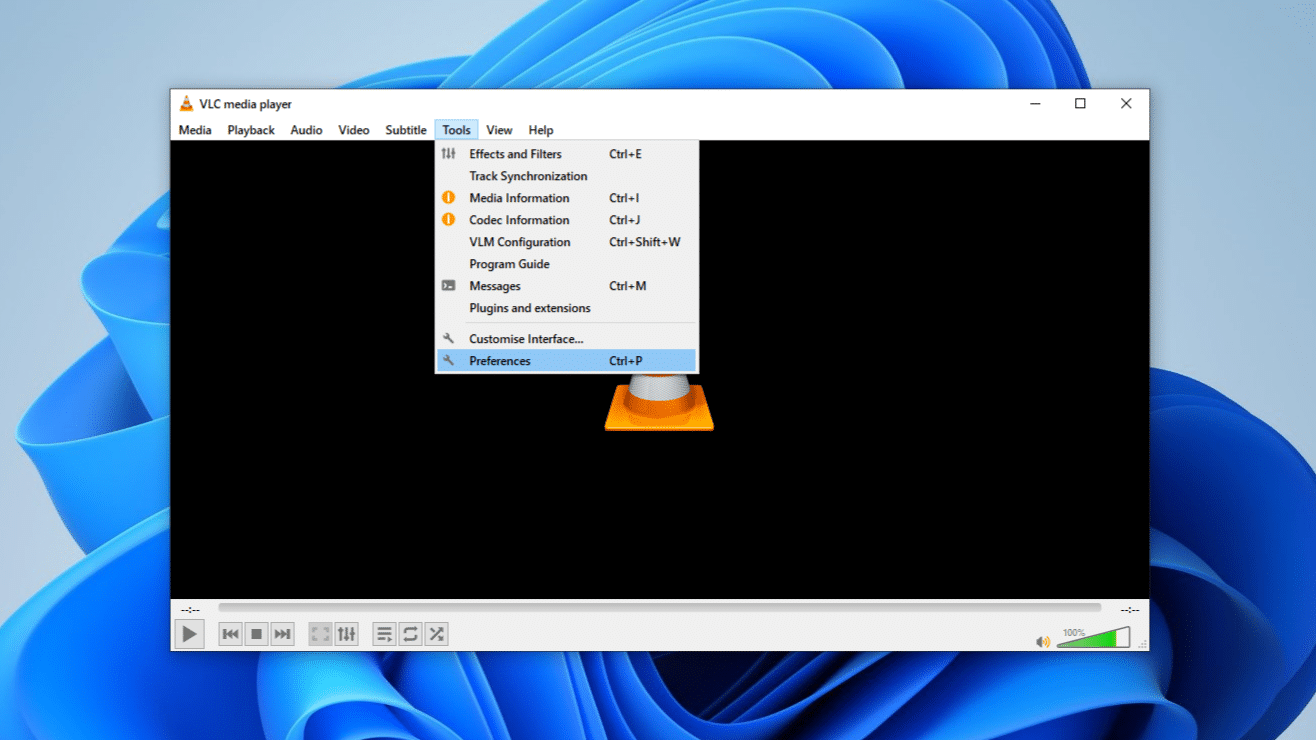The image size is (1316, 740).
Task: Show extended settings sliders icon
Action: [x=346, y=634]
